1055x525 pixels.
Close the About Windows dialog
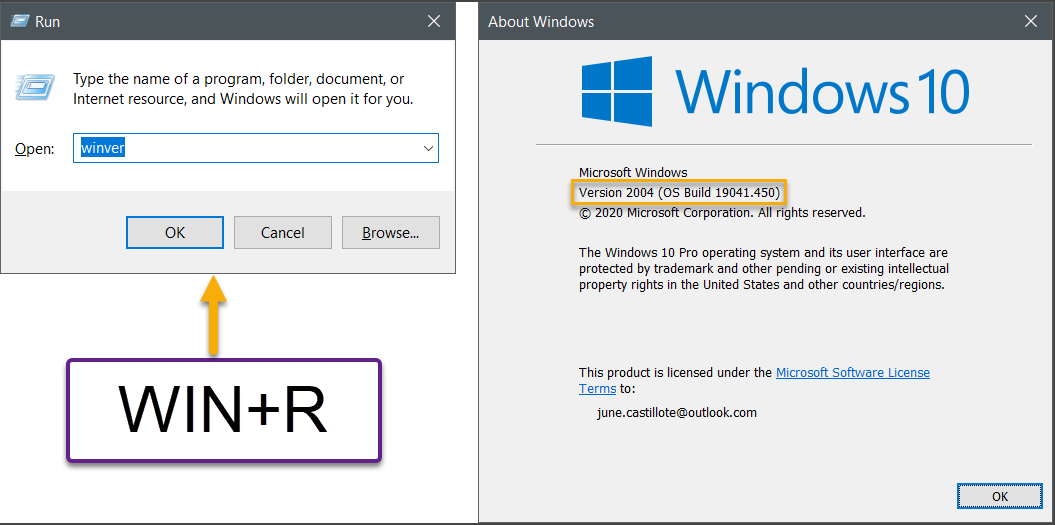coord(1031,22)
